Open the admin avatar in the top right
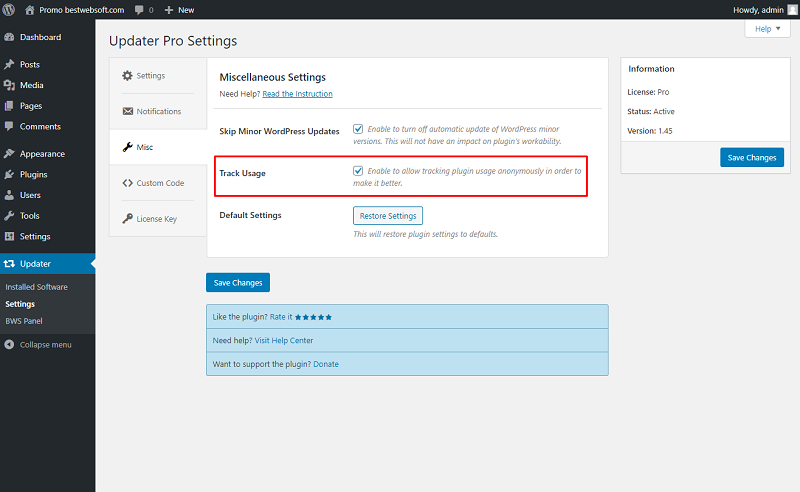The image size is (800, 492). click(792, 10)
